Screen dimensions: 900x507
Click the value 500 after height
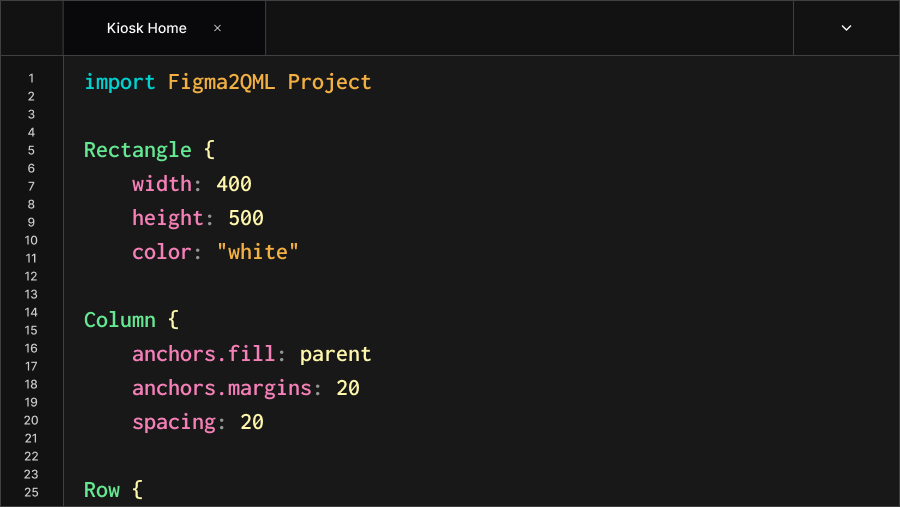(x=246, y=218)
